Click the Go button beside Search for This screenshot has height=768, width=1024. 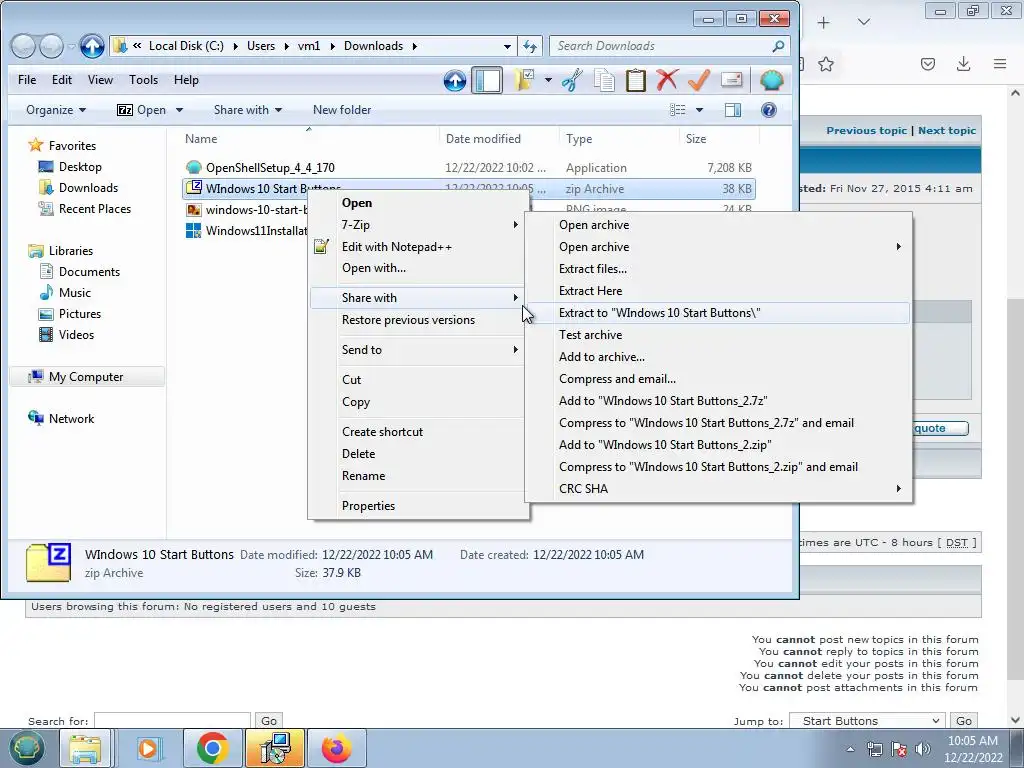269,721
